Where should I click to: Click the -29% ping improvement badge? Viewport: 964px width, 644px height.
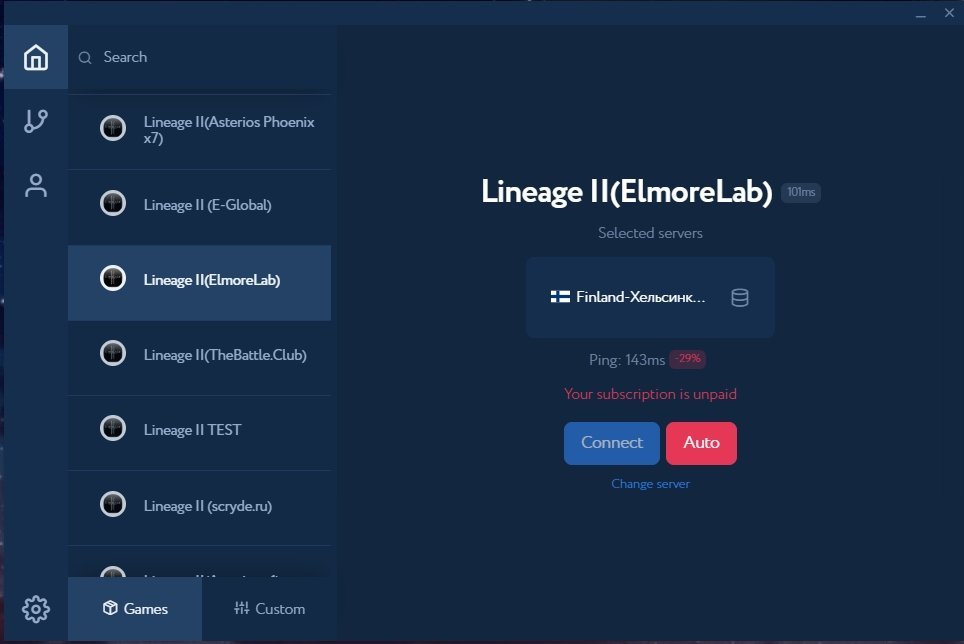coord(689,360)
